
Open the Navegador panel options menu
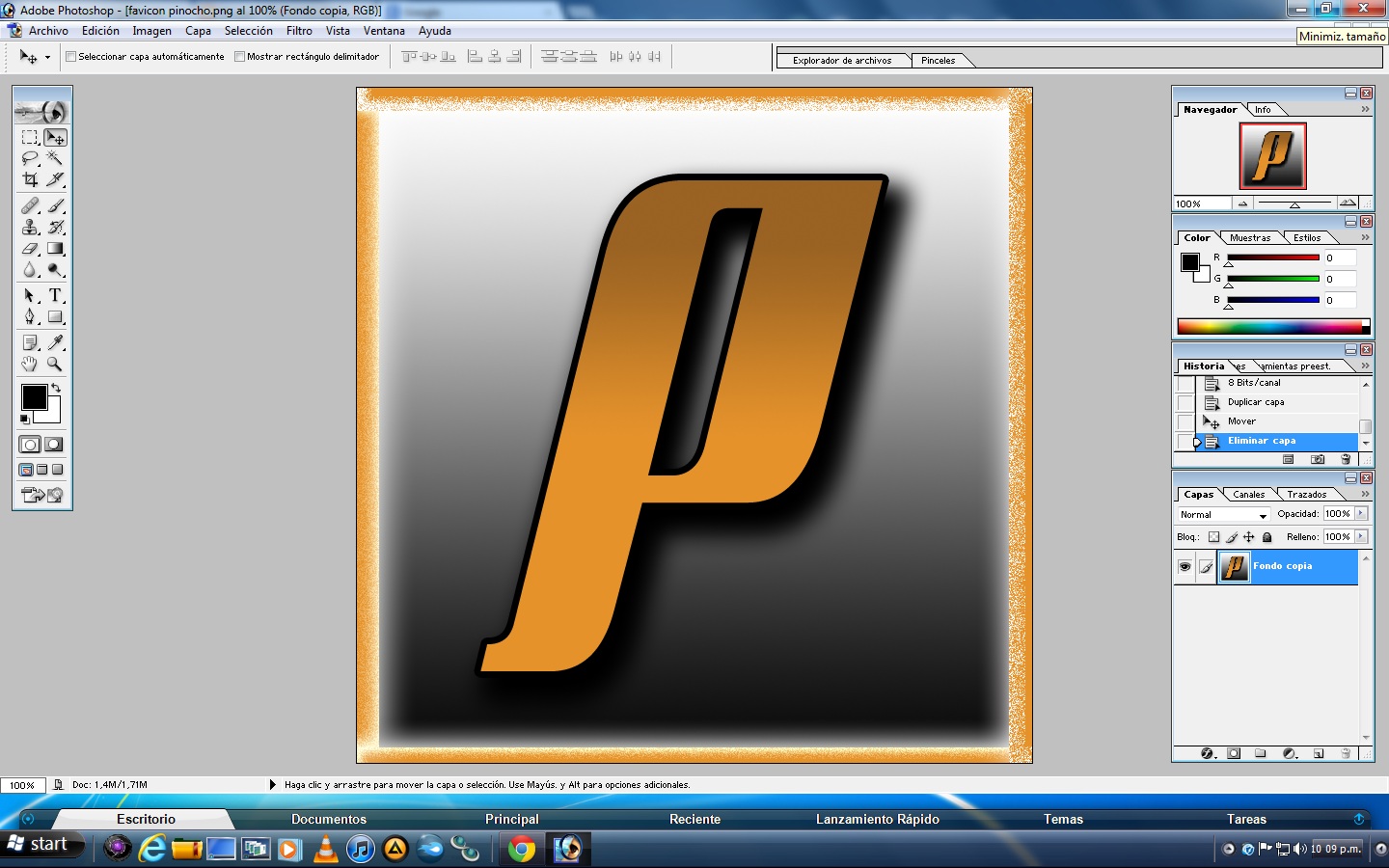coord(1365,110)
